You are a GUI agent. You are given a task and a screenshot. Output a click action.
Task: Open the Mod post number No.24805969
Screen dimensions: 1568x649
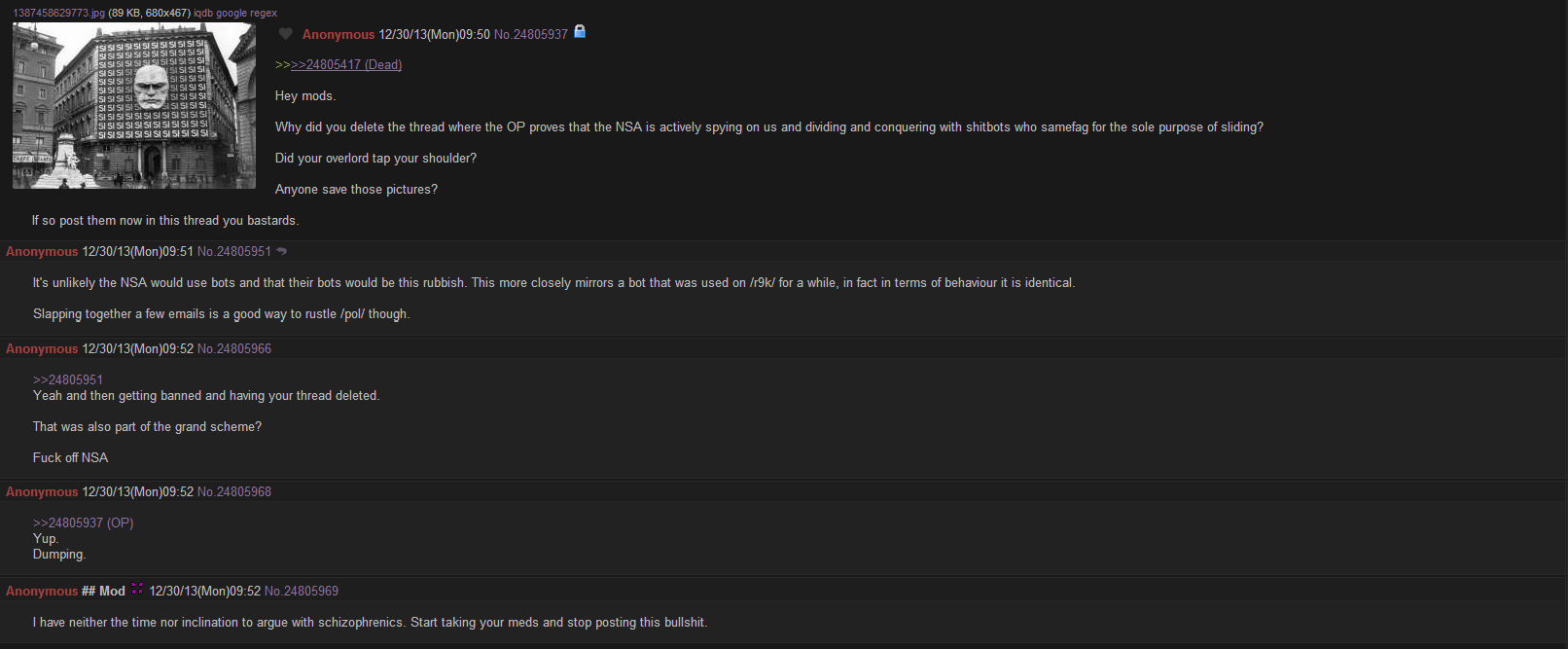[302, 591]
